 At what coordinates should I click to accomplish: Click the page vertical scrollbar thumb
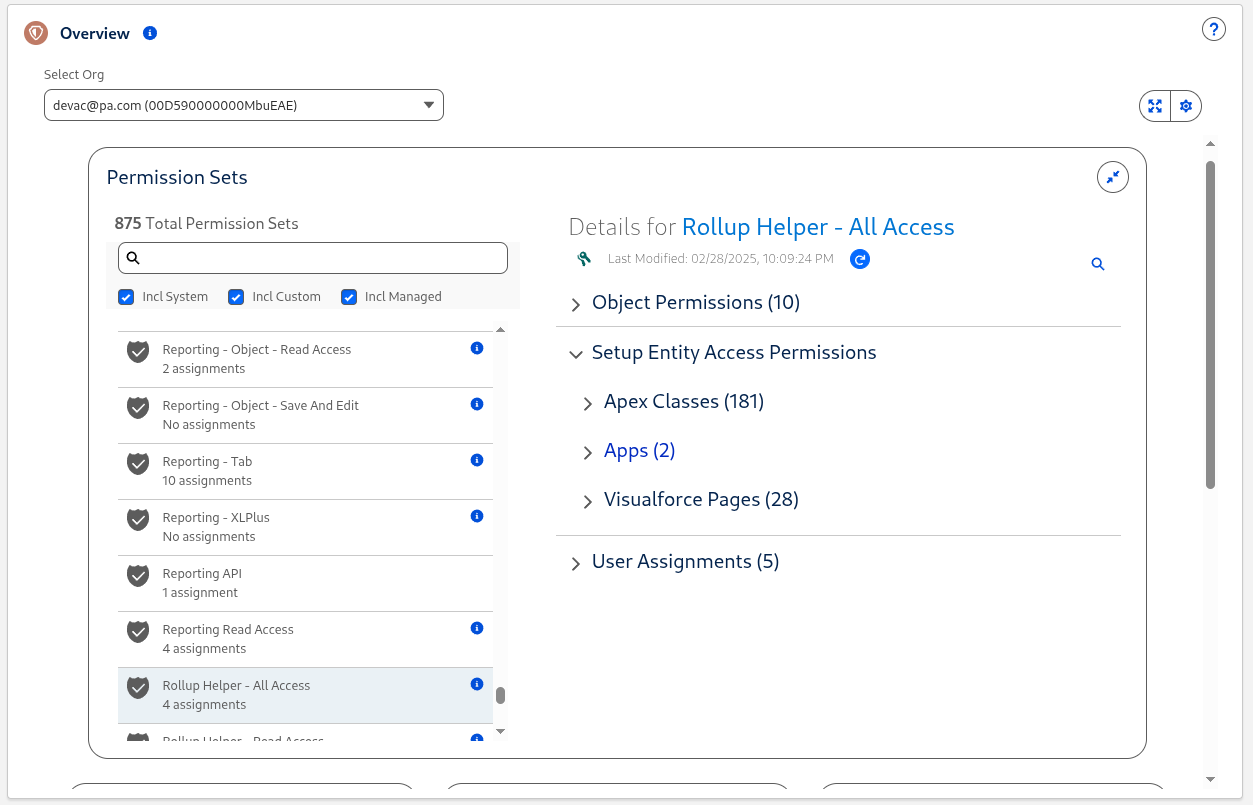[x=1210, y=325]
